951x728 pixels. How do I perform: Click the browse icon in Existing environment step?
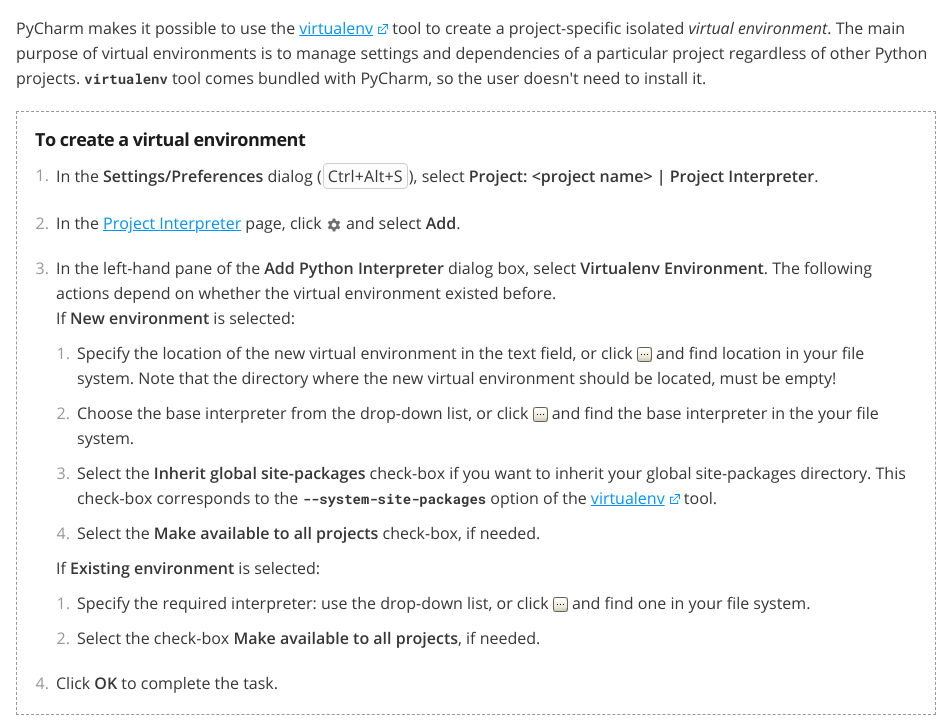(x=560, y=604)
